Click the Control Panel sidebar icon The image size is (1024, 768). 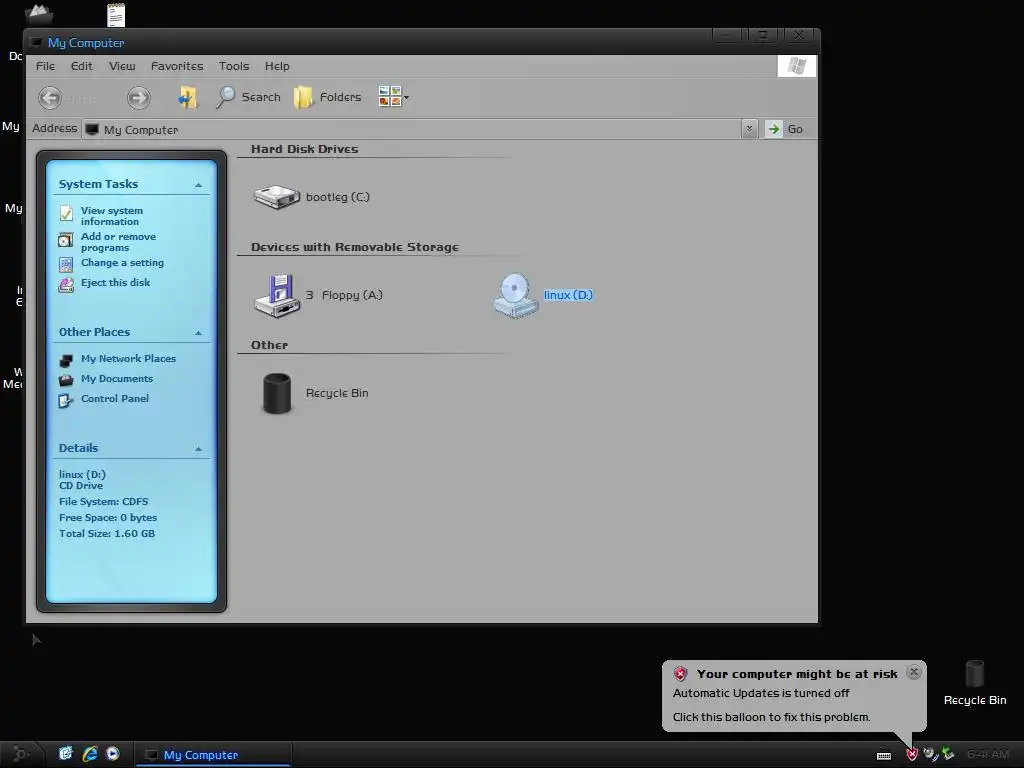[x=66, y=400]
